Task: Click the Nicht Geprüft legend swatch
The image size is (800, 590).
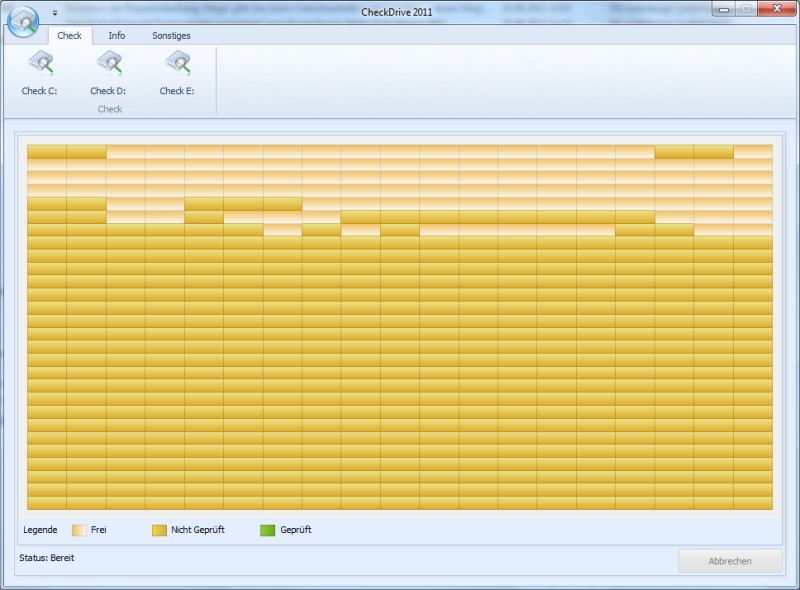Action: pos(159,530)
